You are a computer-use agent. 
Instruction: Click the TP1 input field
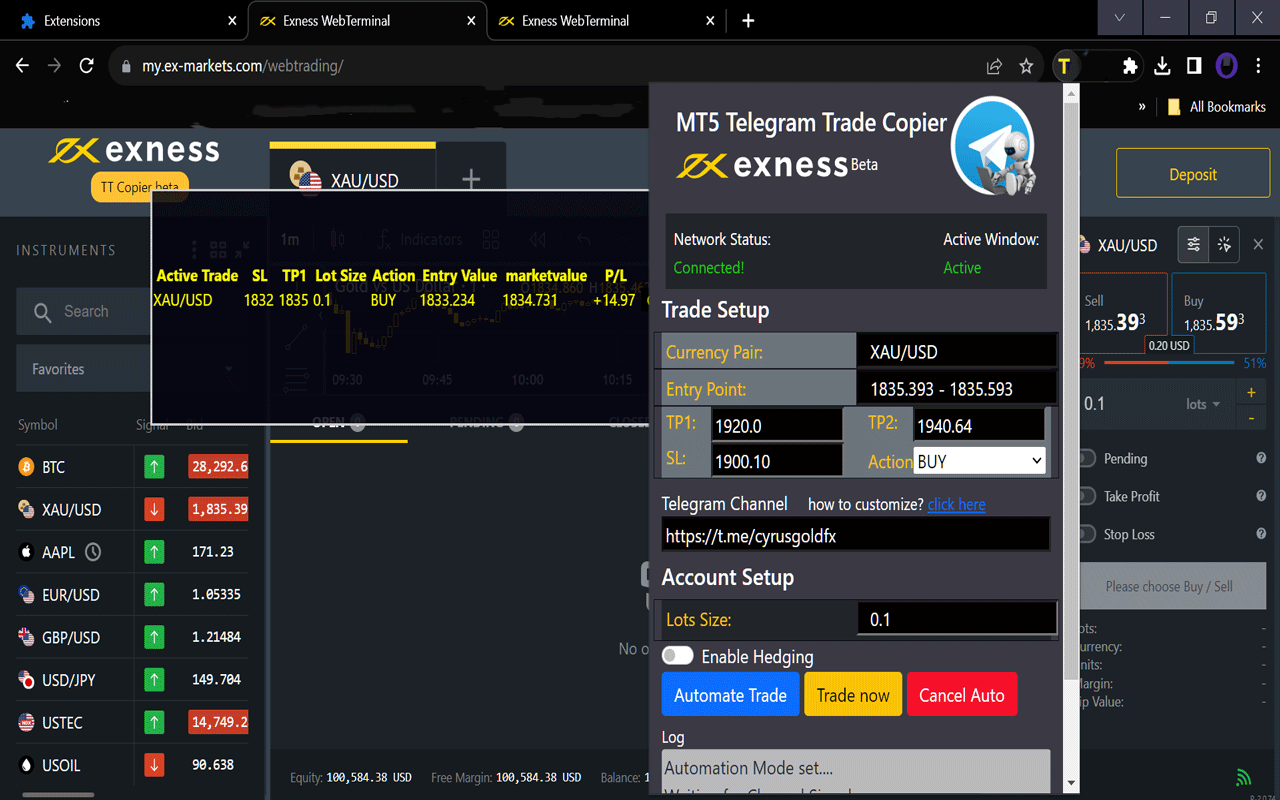[776, 425]
